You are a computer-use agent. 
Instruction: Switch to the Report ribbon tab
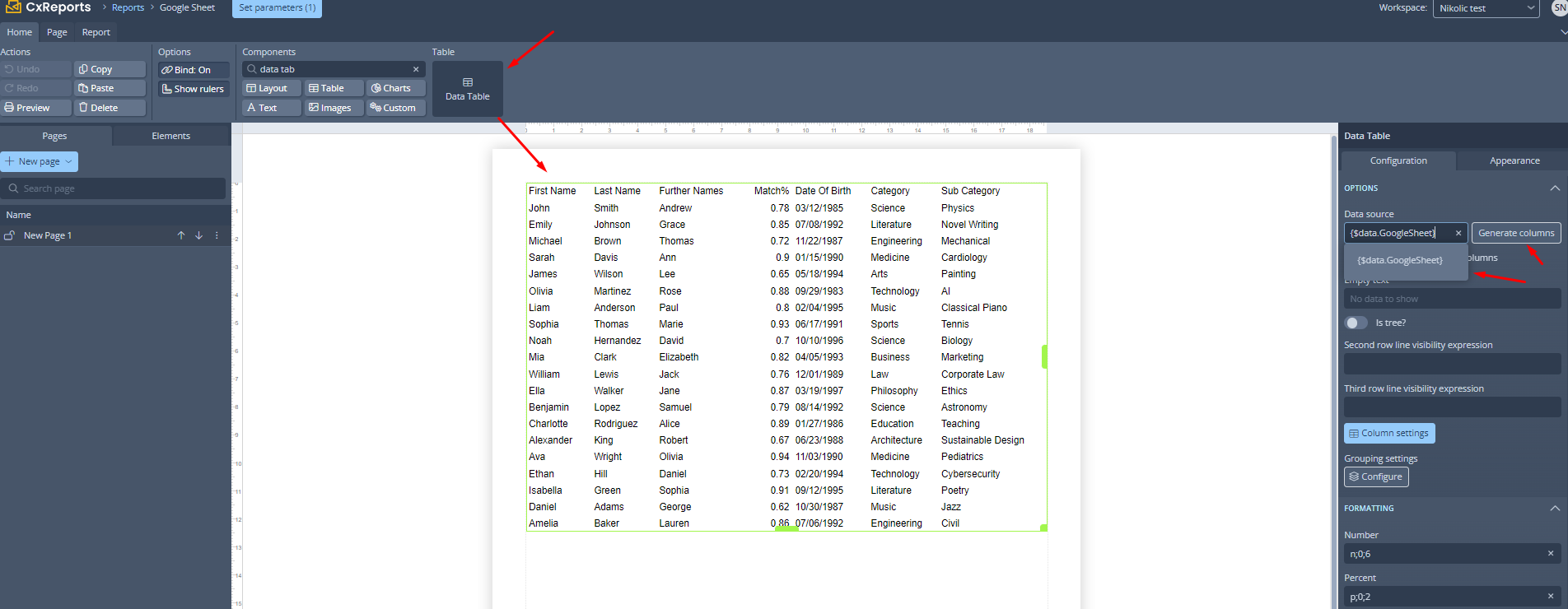click(x=96, y=32)
